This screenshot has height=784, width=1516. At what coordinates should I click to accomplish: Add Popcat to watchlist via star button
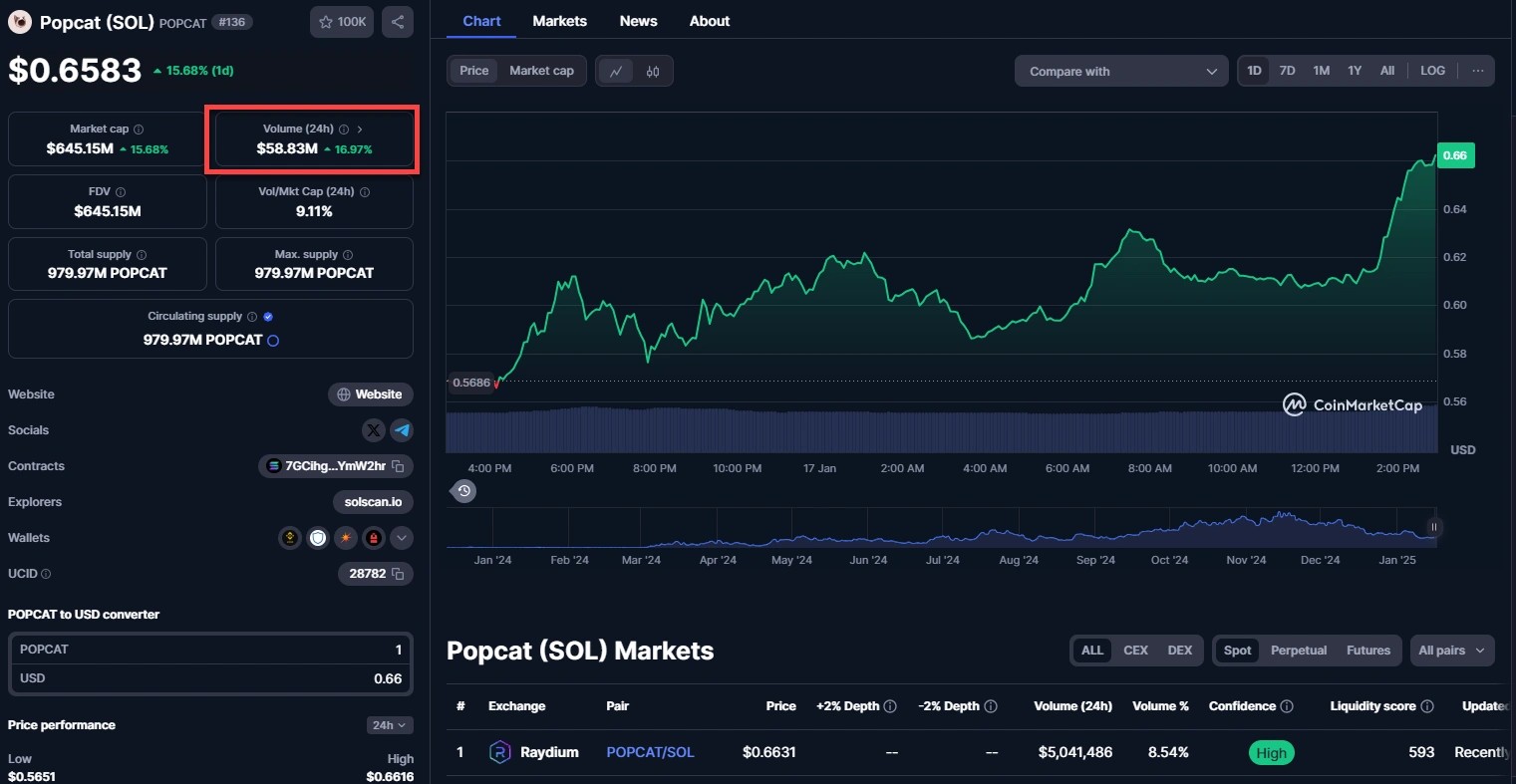click(x=342, y=22)
